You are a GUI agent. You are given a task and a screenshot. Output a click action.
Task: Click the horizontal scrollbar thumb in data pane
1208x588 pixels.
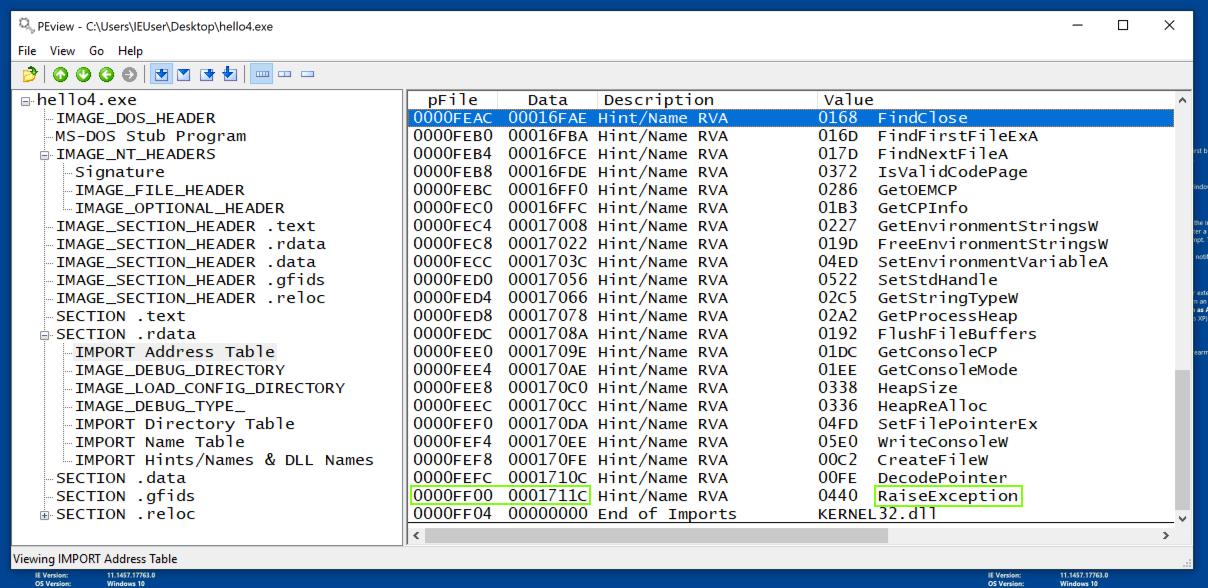656,535
